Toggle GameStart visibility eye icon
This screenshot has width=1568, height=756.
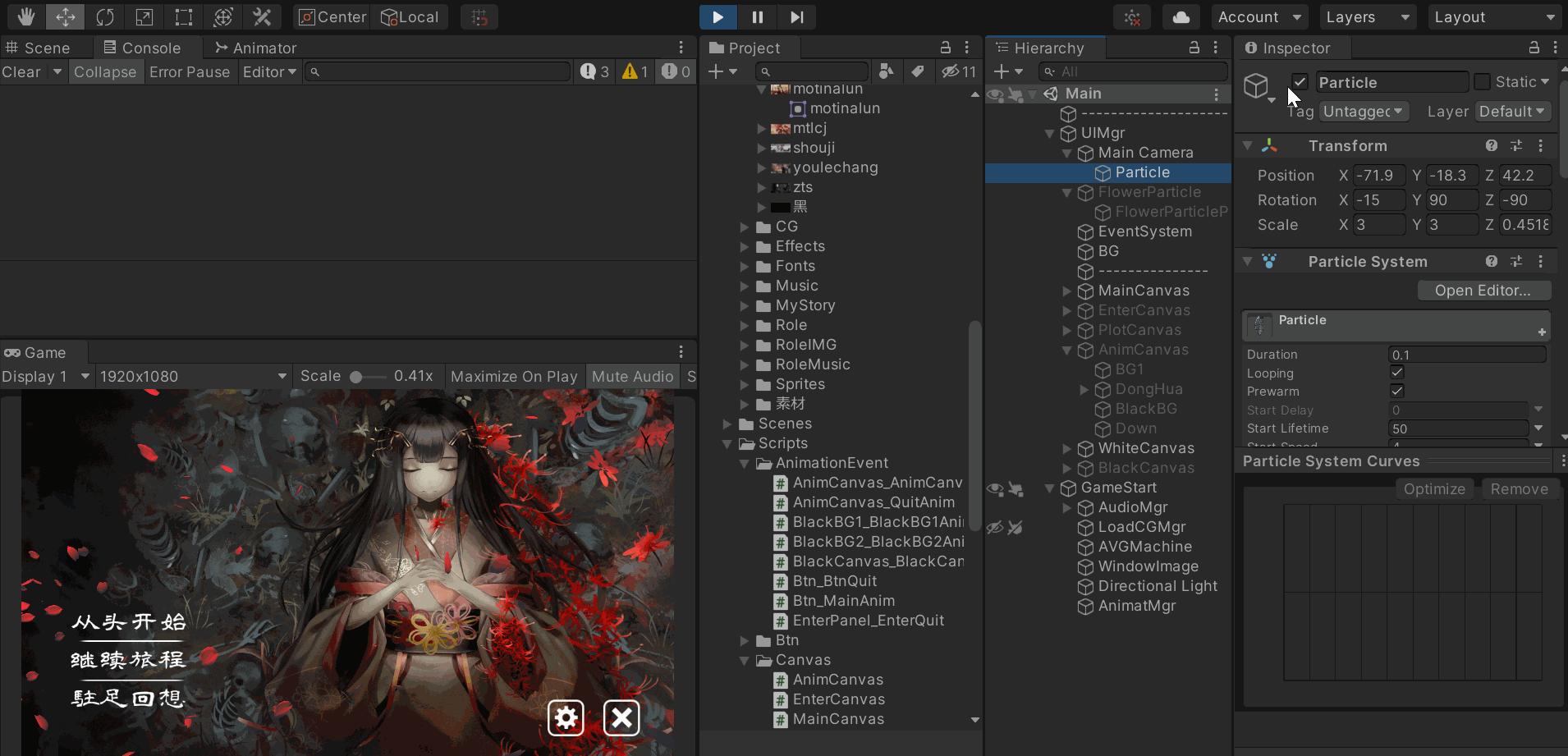click(x=995, y=488)
